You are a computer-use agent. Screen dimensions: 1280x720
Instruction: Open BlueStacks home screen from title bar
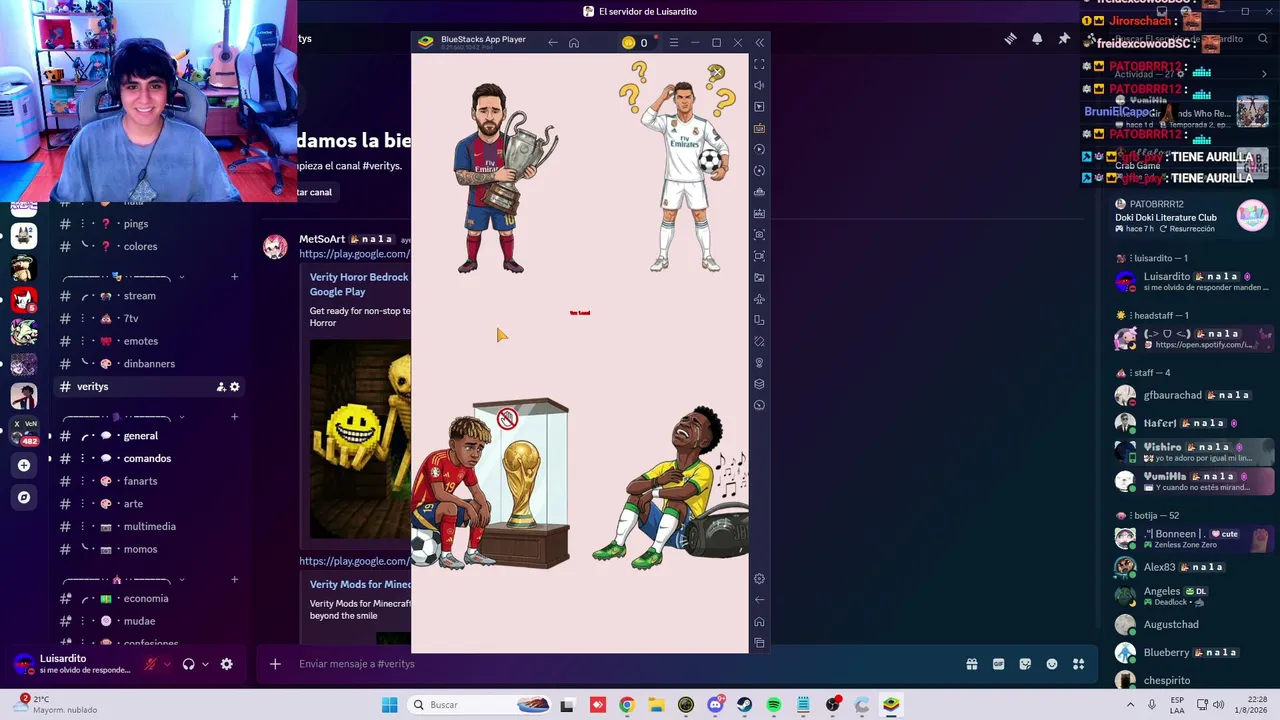coord(574,42)
